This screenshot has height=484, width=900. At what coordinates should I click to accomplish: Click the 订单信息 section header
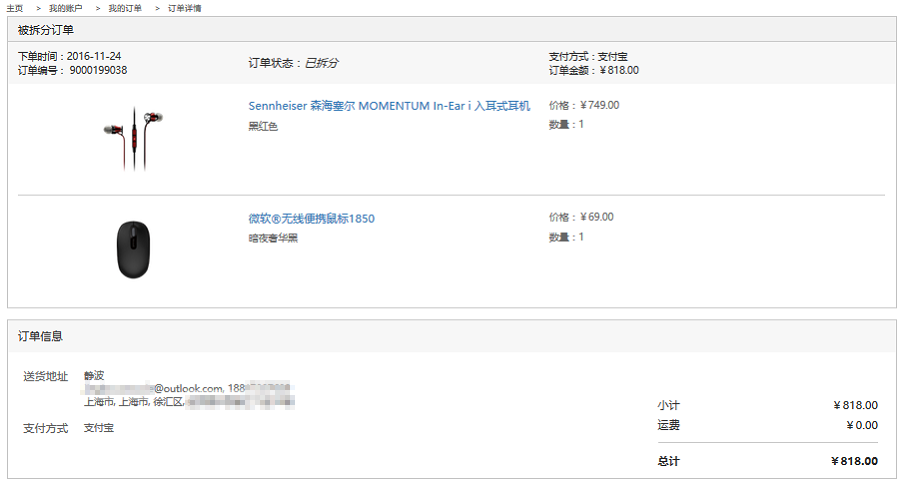click(x=40, y=336)
